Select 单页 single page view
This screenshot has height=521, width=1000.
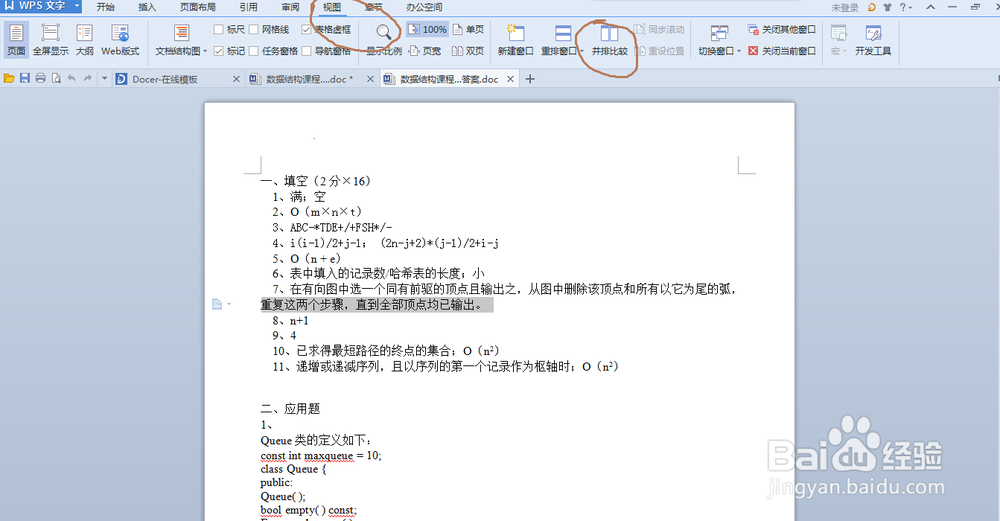[x=468, y=29]
